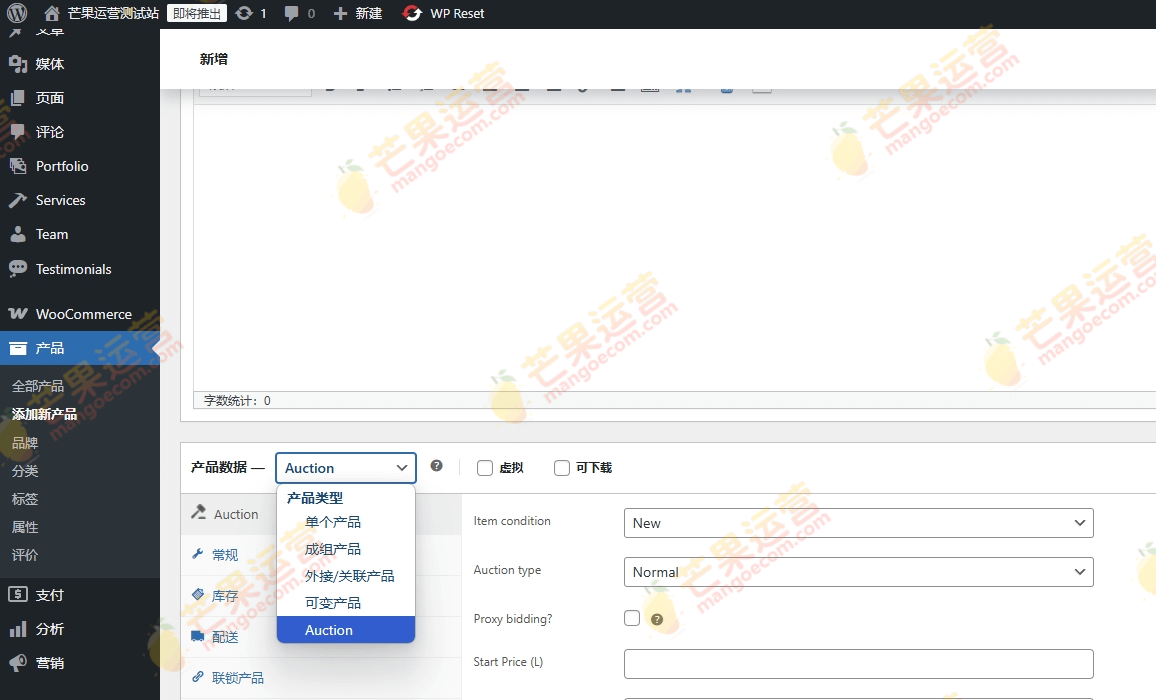Click the 媒体 media icon in sidebar
The image size is (1156, 700).
tap(18, 64)
